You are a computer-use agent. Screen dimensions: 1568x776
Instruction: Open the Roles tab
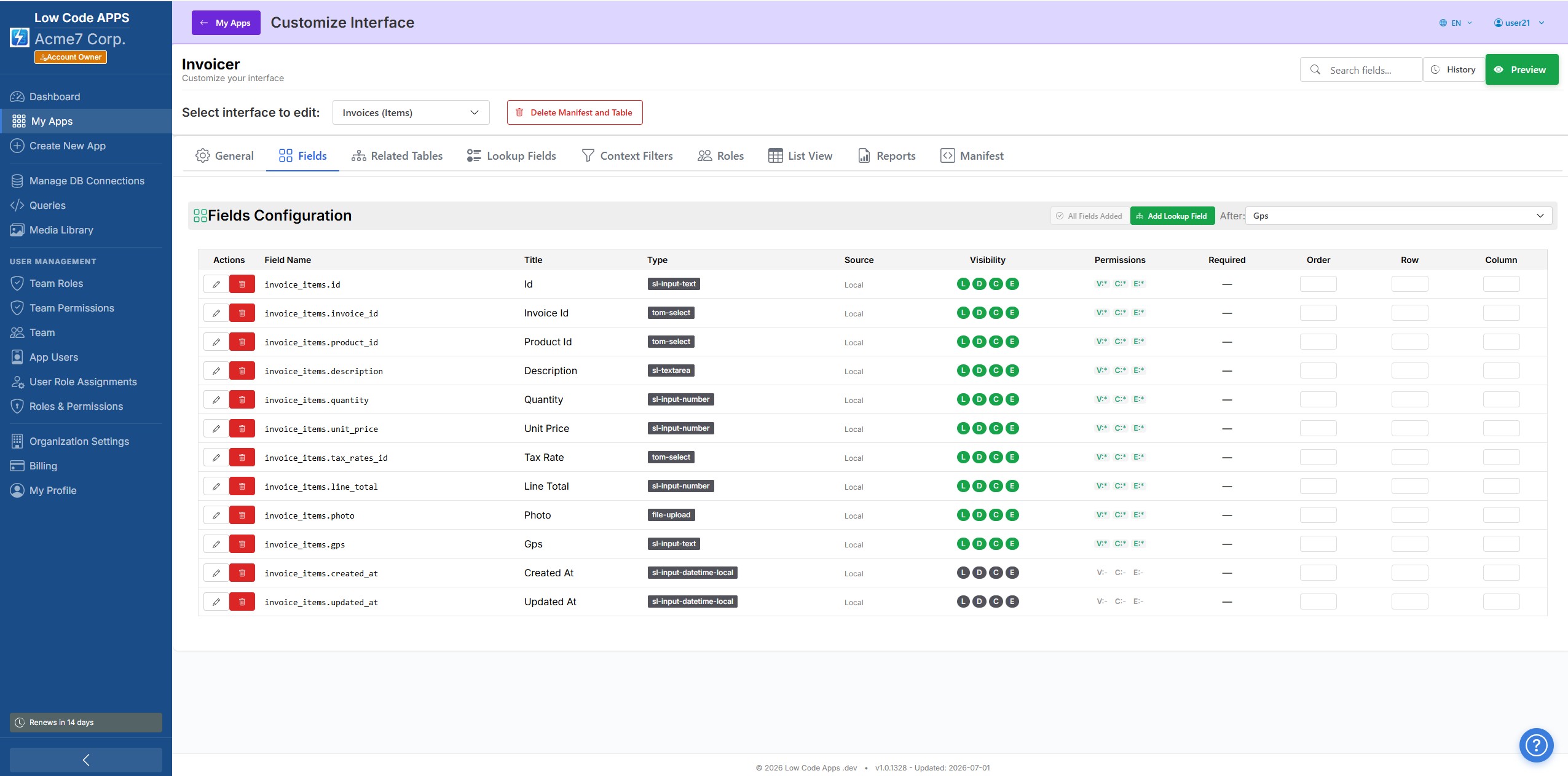coord(720,156)
